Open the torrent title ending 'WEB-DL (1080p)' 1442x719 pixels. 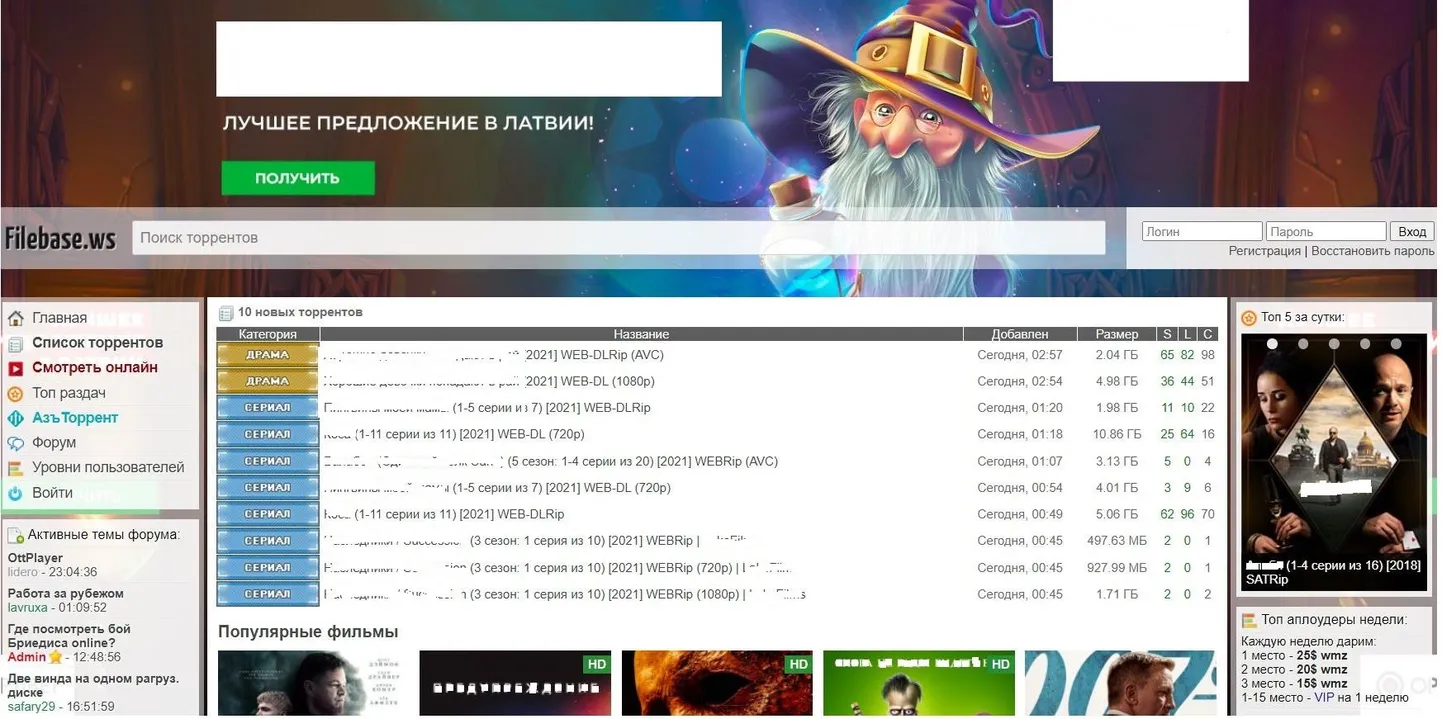tap(489, 381)
